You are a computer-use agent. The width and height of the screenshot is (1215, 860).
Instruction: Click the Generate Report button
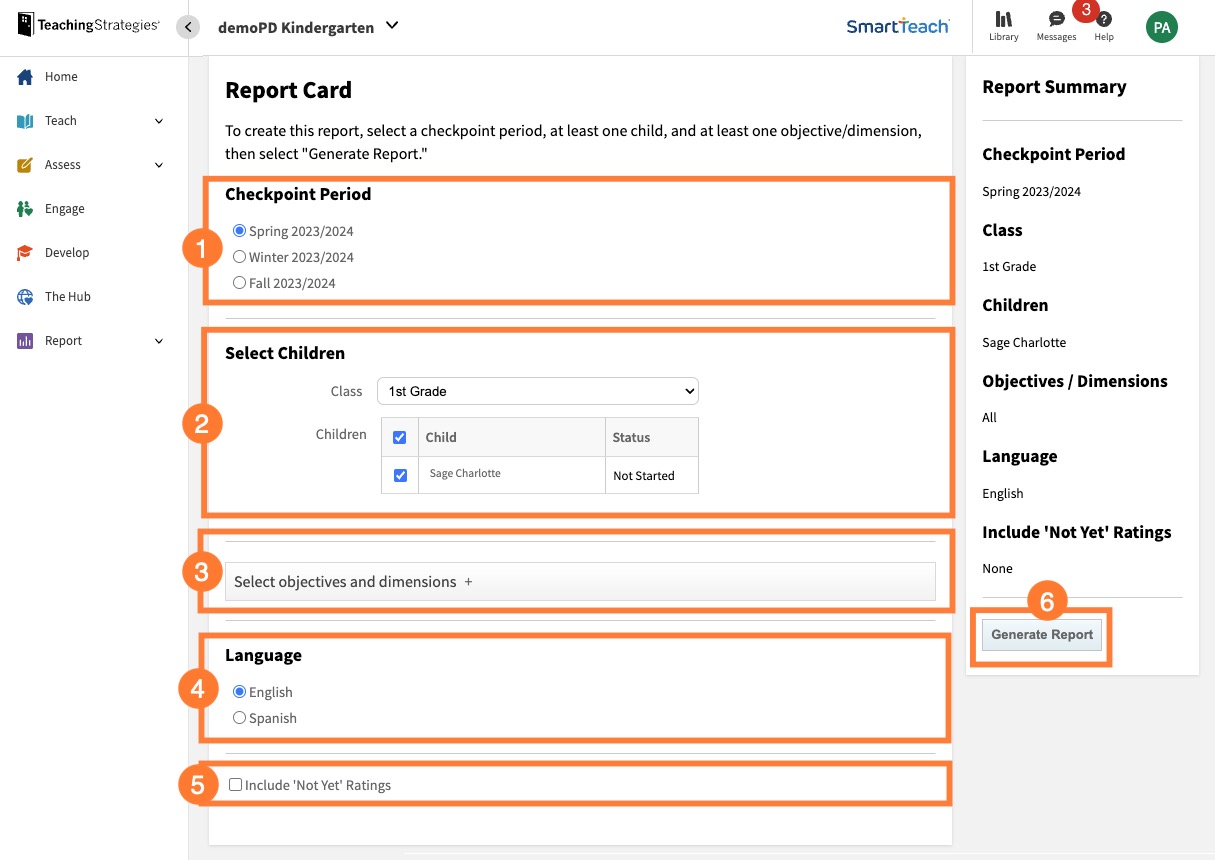(x=1041, y=634)
